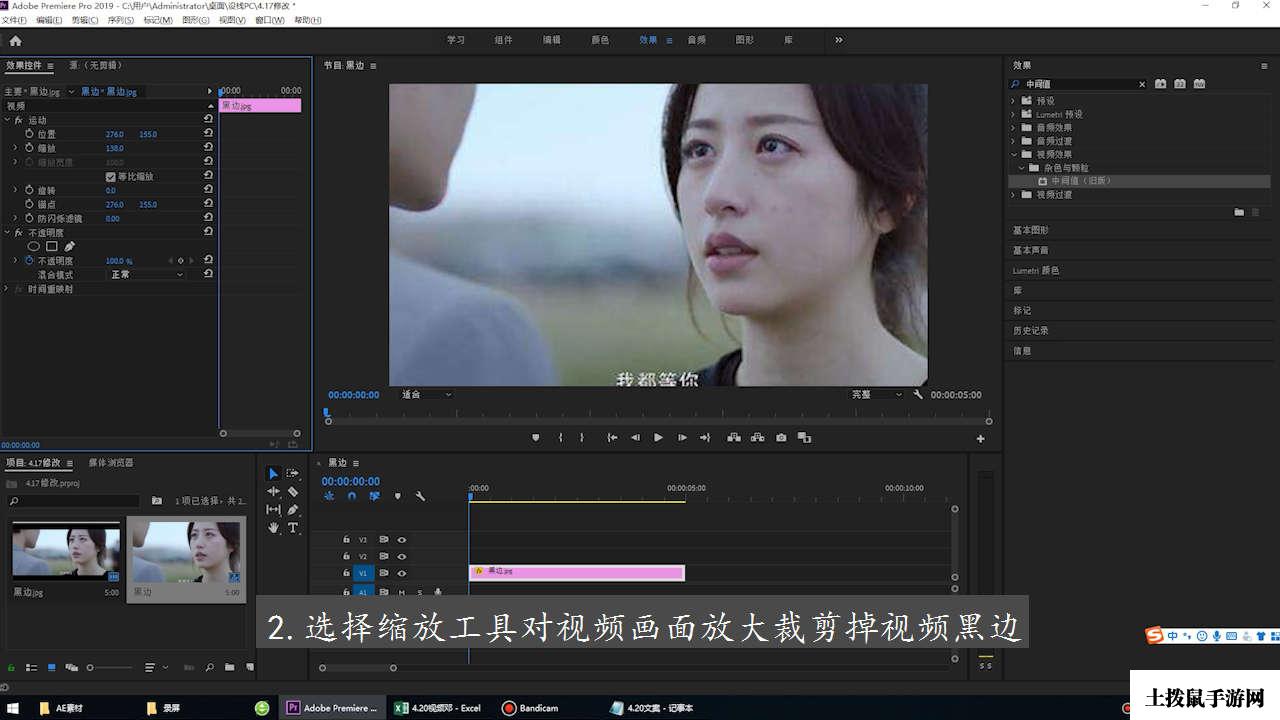Collapse the 运动 effect group

7,120
